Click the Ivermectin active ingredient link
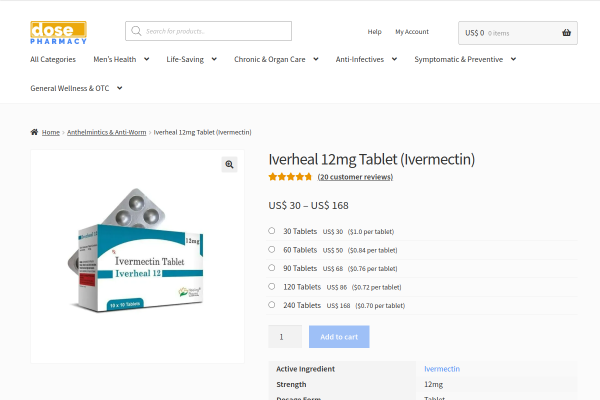 click(x=441, y=369)
